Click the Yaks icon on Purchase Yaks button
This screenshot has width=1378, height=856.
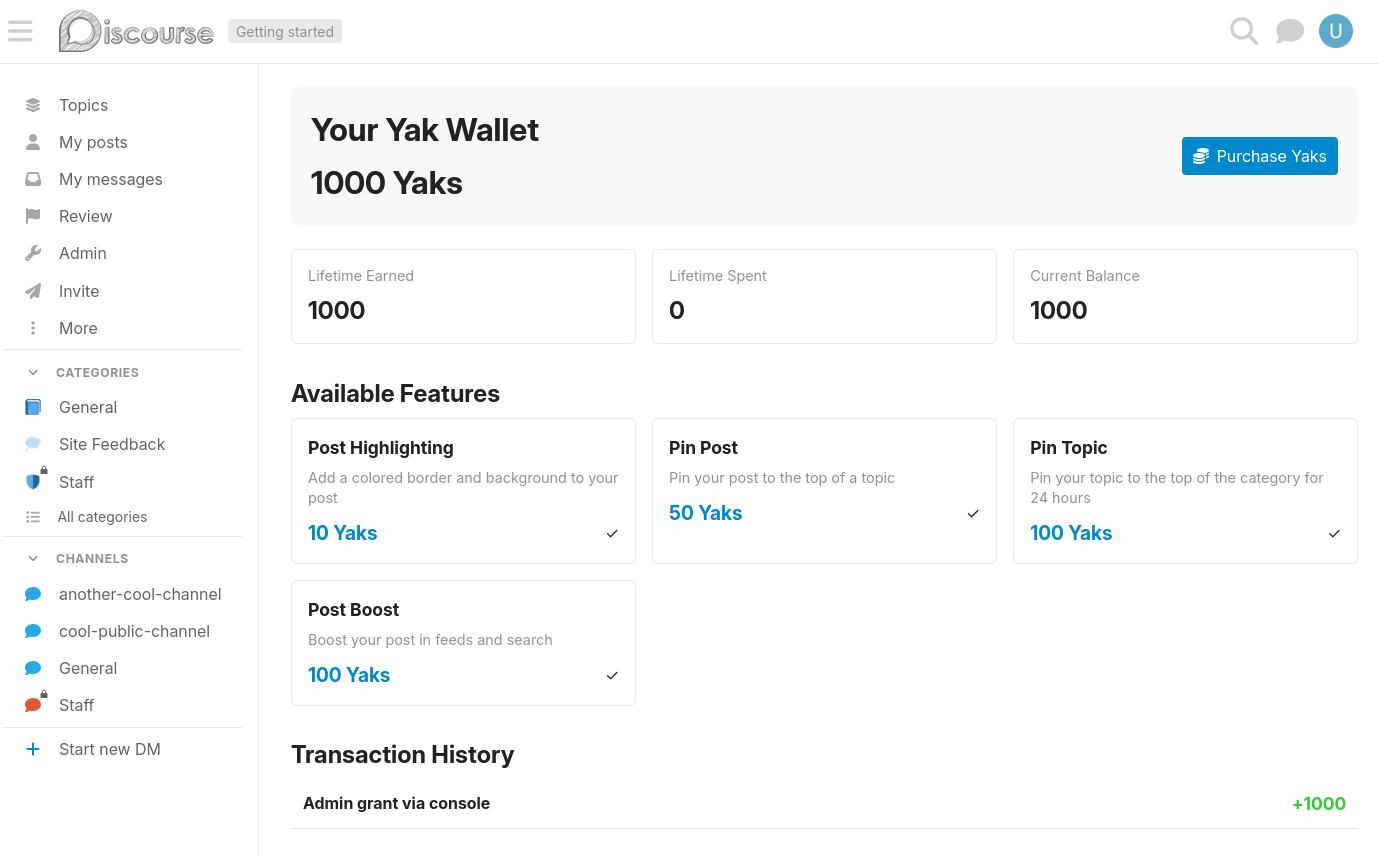point(1199,156)
